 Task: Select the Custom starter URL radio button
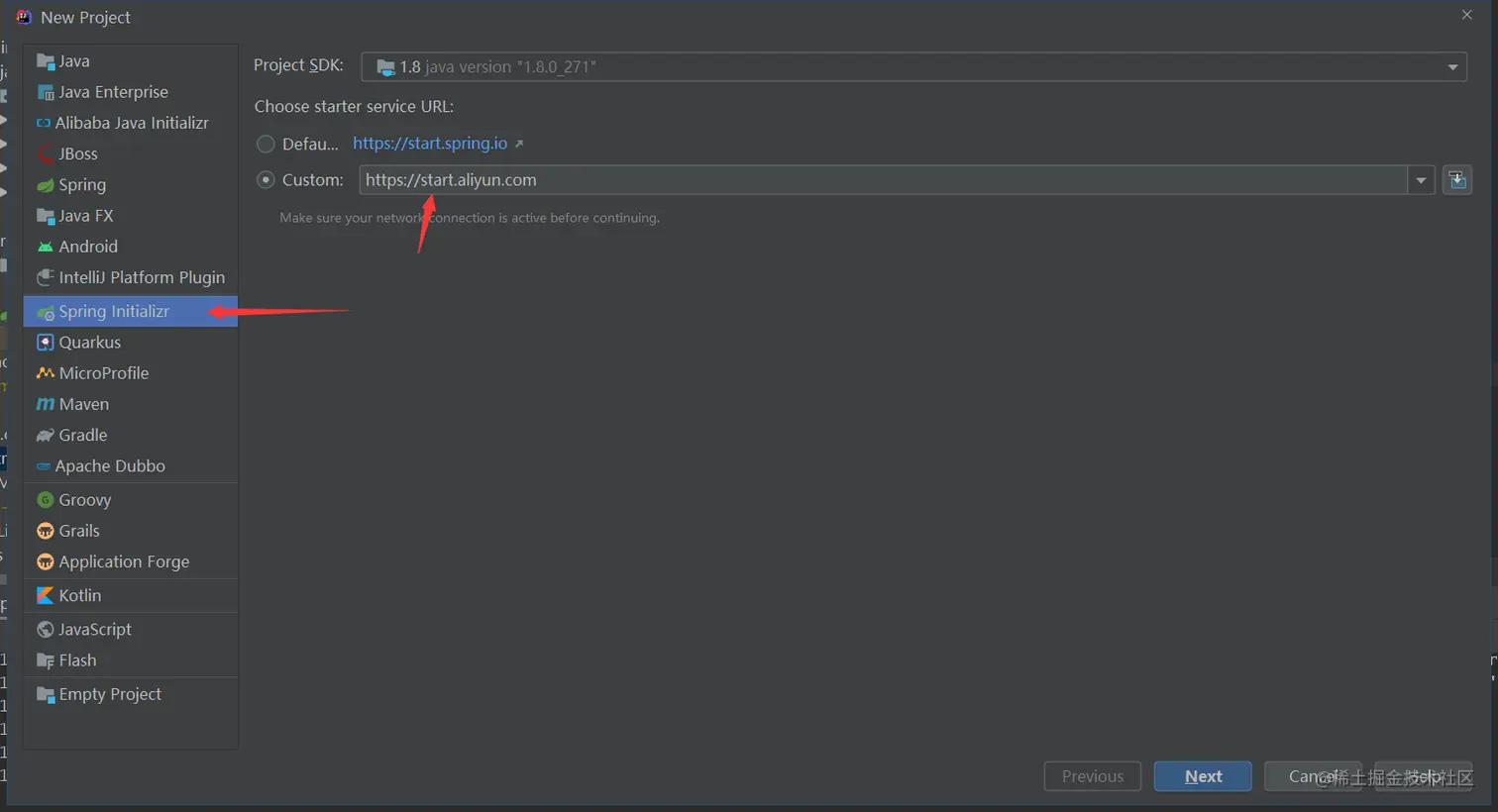[x=266, y=180]
